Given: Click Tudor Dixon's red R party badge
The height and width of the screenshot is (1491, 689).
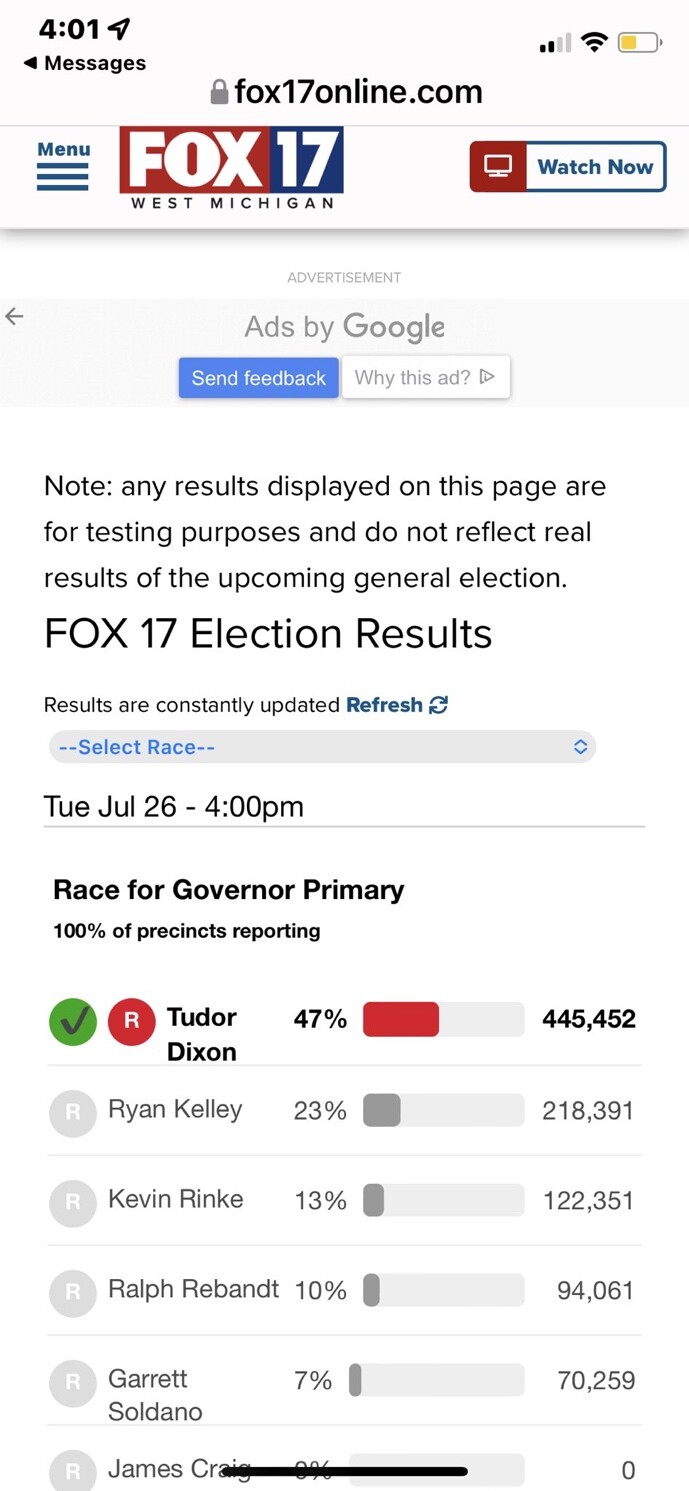Looking at the screenshot, I should pos(131,1022).
